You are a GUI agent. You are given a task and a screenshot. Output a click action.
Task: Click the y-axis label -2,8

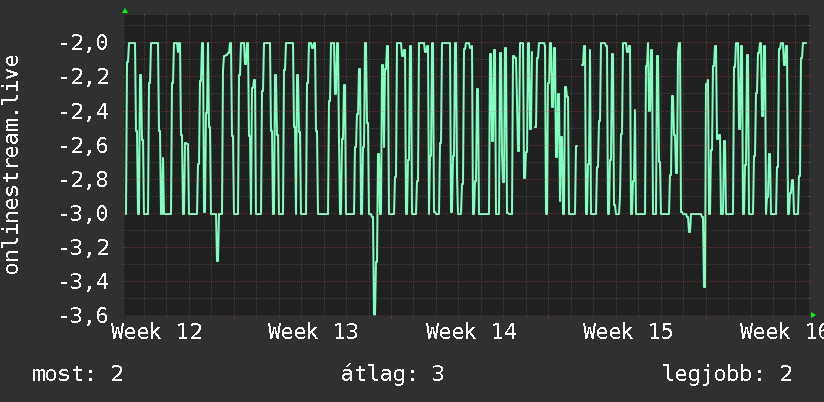[83, 180]
